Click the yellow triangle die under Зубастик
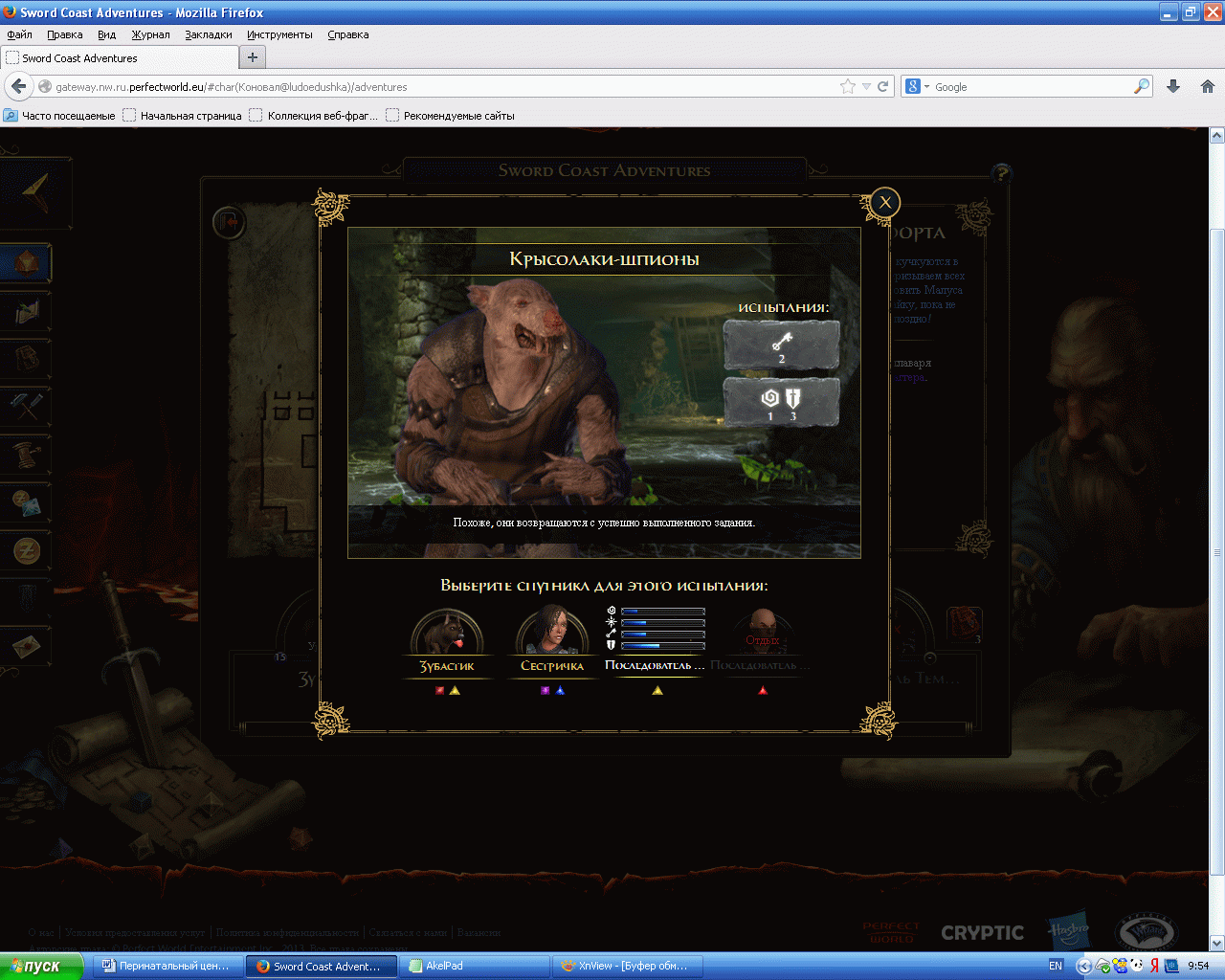Viewport: 1225px width, 980px height. click(x=455, y=690)
